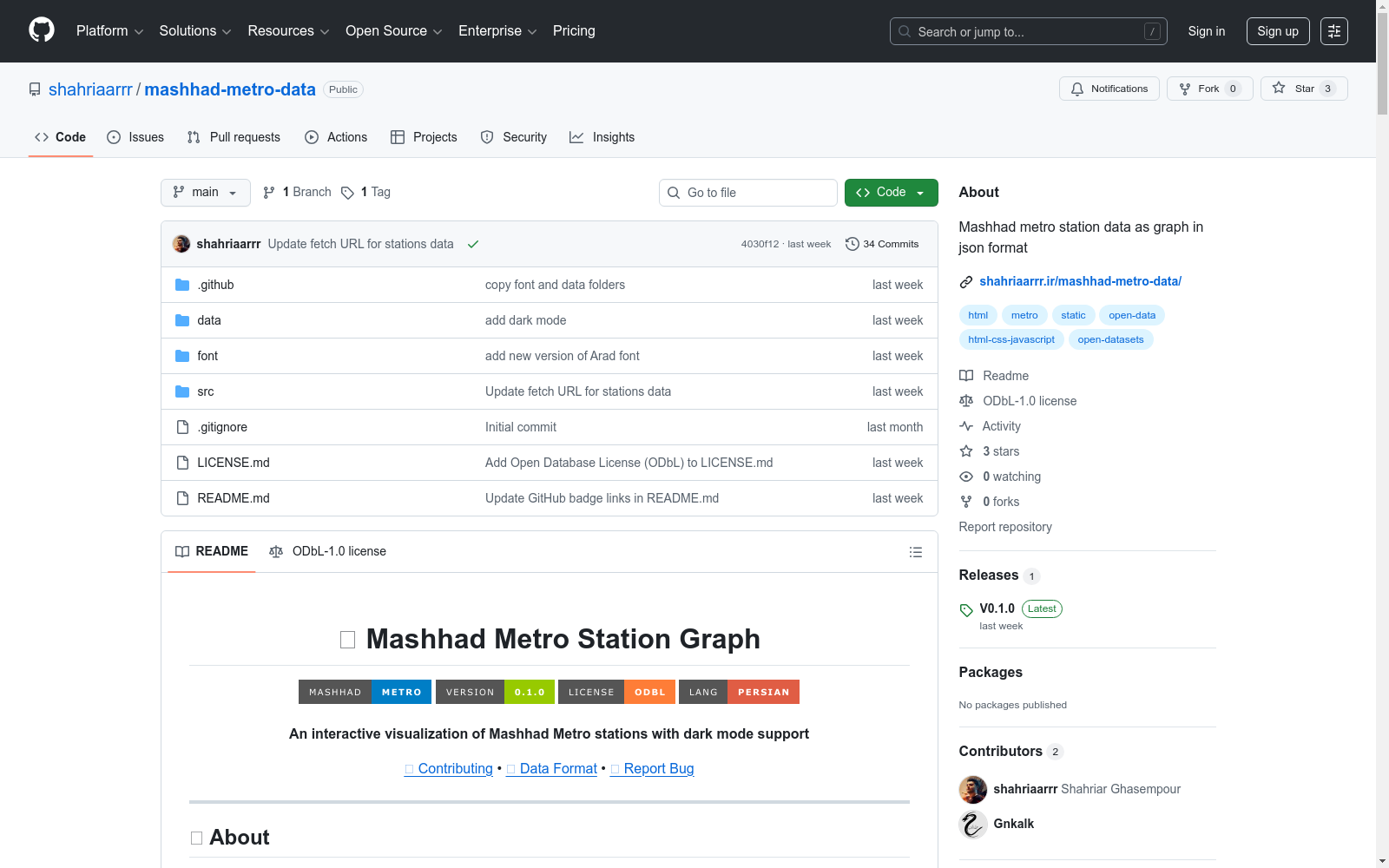Expand the Solutions menu
Image resolution: width=1389 pixels, height=868 pixels.
(195, 31)
